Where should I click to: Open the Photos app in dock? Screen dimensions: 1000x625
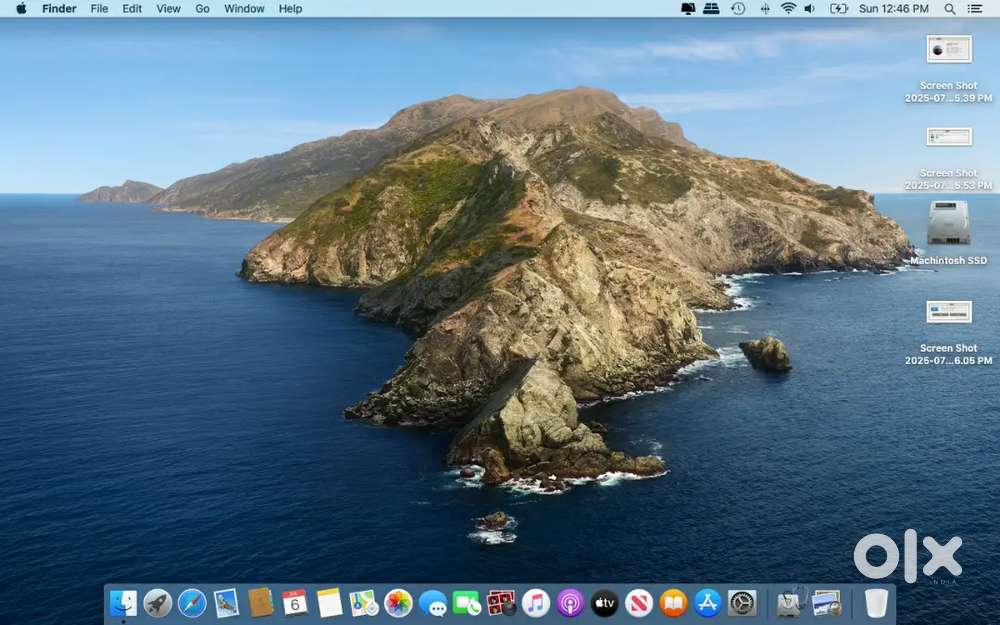[398, 603]
